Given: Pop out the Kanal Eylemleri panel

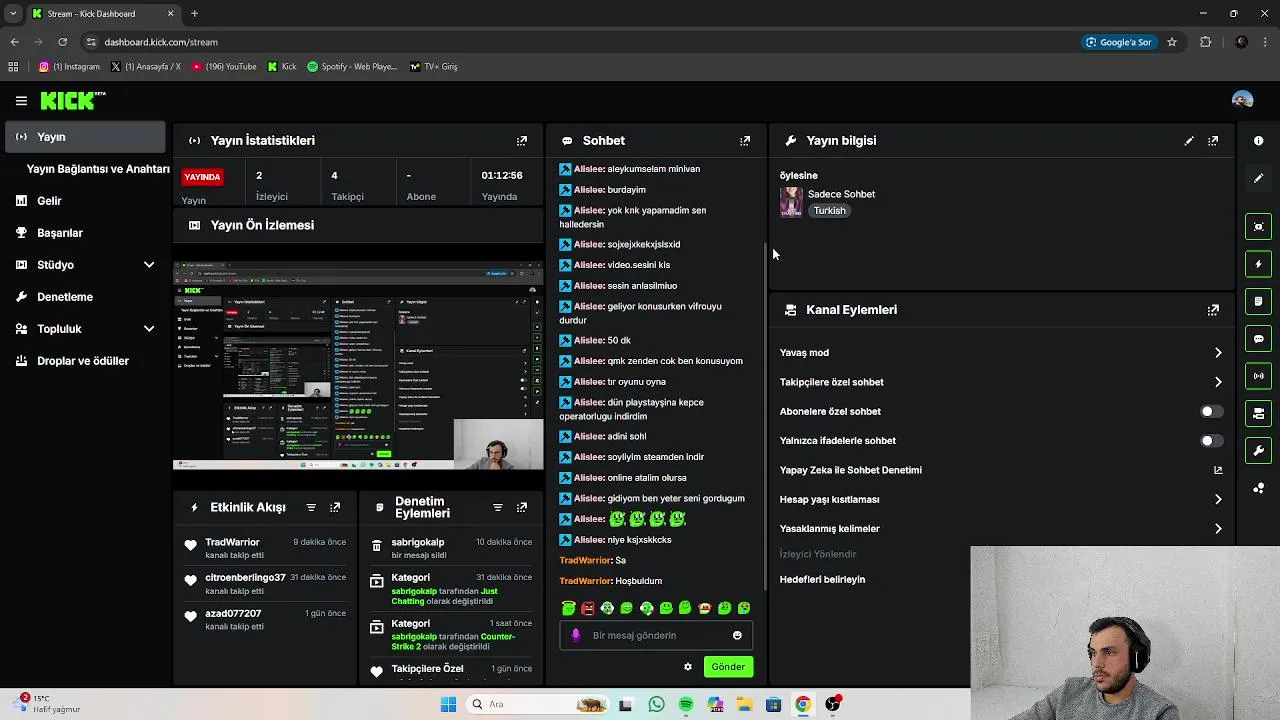Looking at the screenshot, I should [1213, 310].
